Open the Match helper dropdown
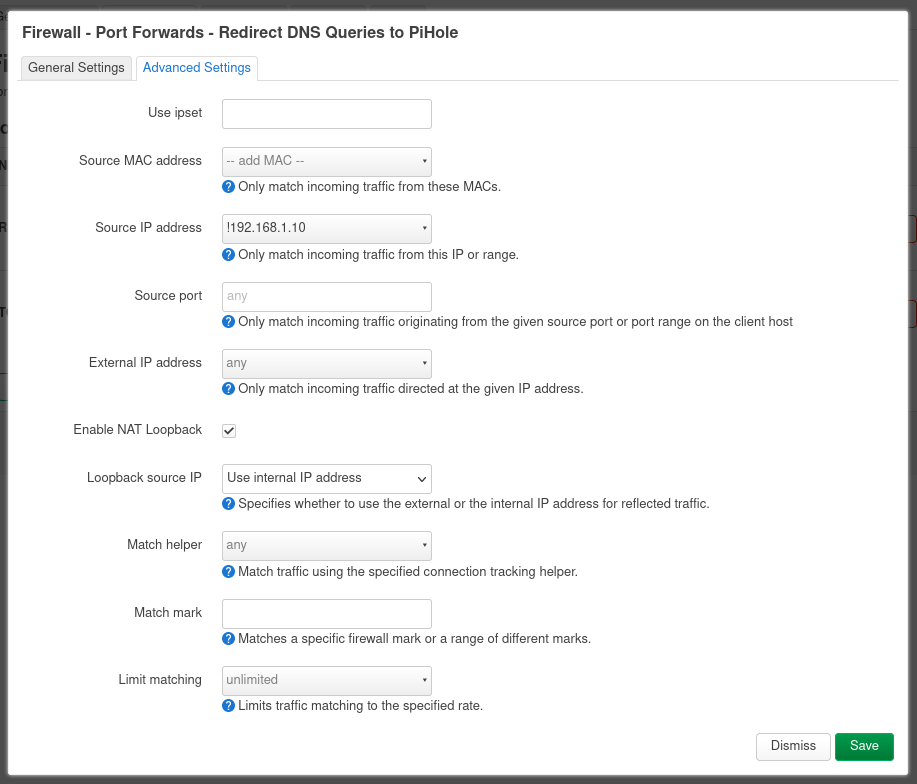This screenshot has width=917, height=784. (x=327, y=545)
